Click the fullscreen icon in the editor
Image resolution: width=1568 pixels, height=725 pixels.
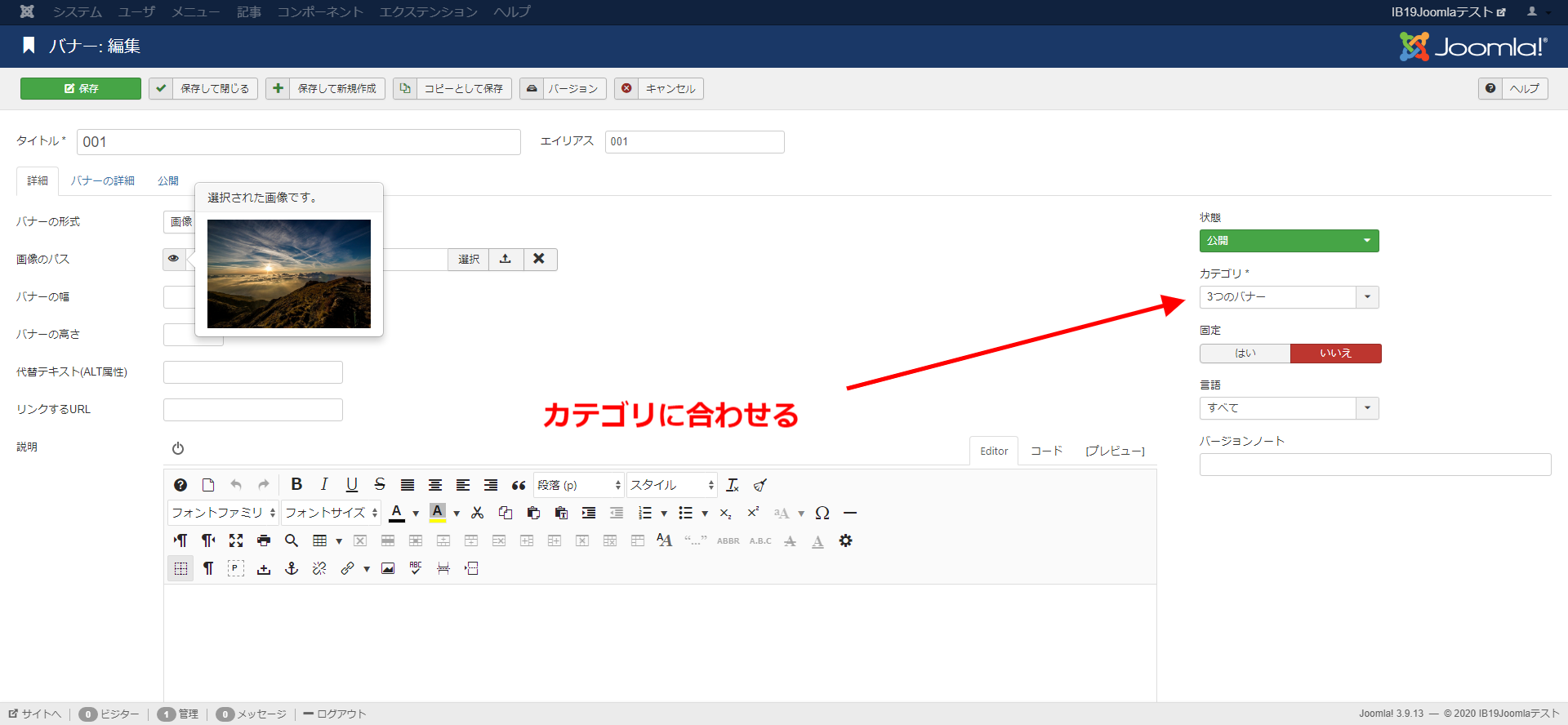(236, 540)
